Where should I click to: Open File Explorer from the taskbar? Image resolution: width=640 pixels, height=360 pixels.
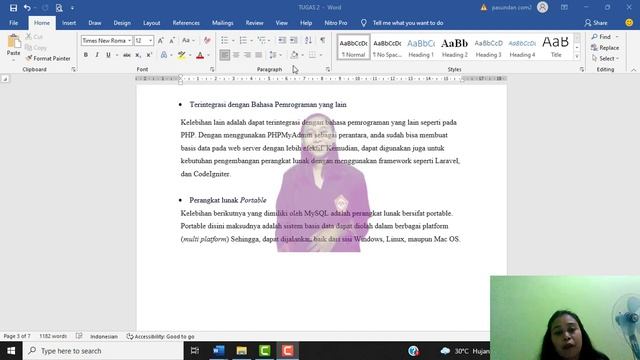242,351
